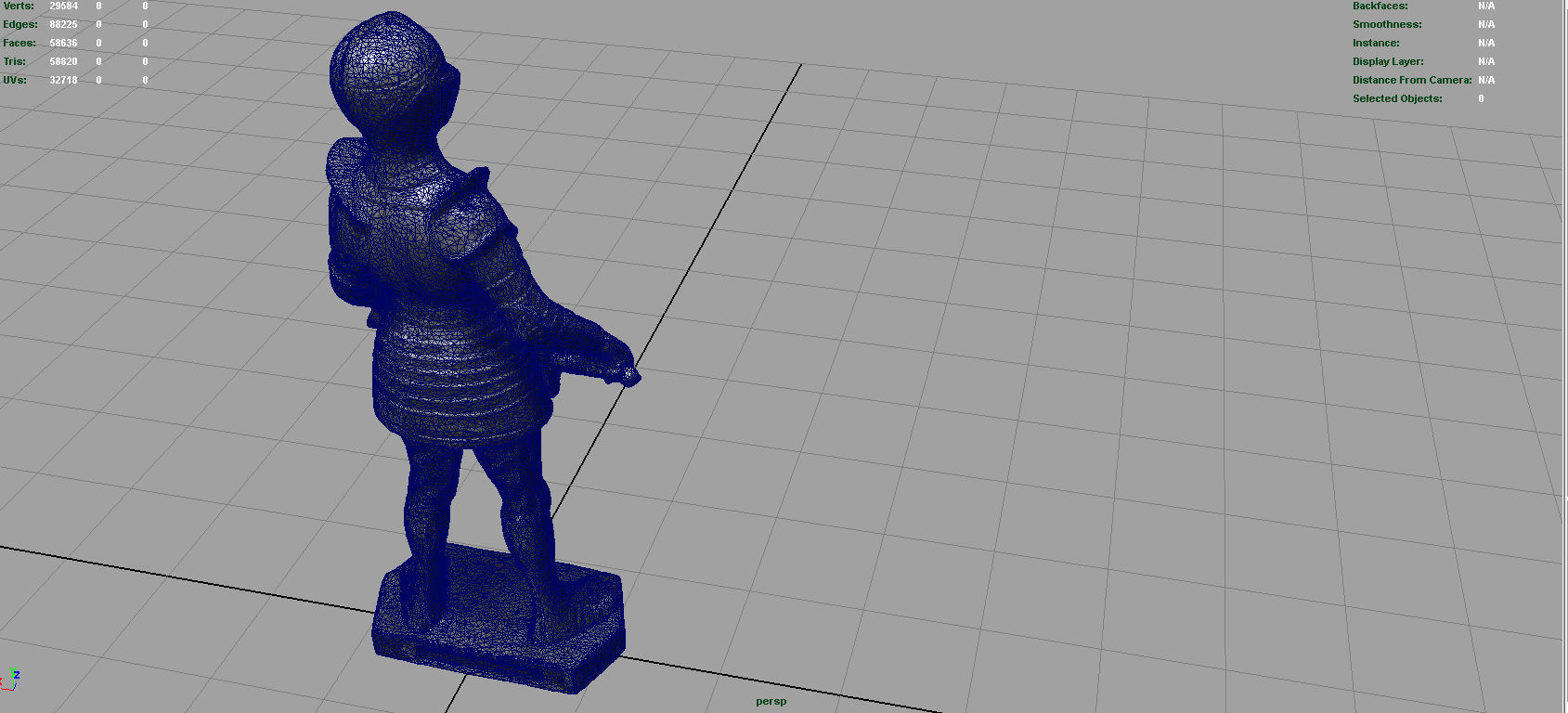1568x713 pixels.
Task: Click the Distance From Camera: label
Action: click(1412, 80)
